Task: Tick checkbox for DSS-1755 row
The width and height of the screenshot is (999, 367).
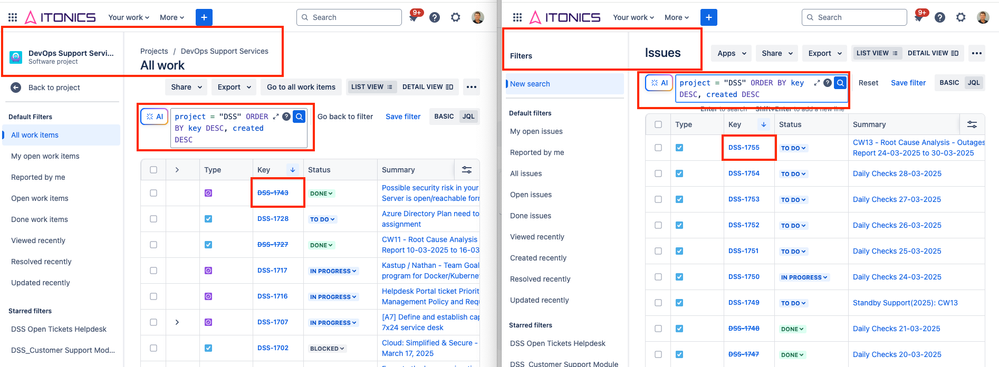Action: 658,148
